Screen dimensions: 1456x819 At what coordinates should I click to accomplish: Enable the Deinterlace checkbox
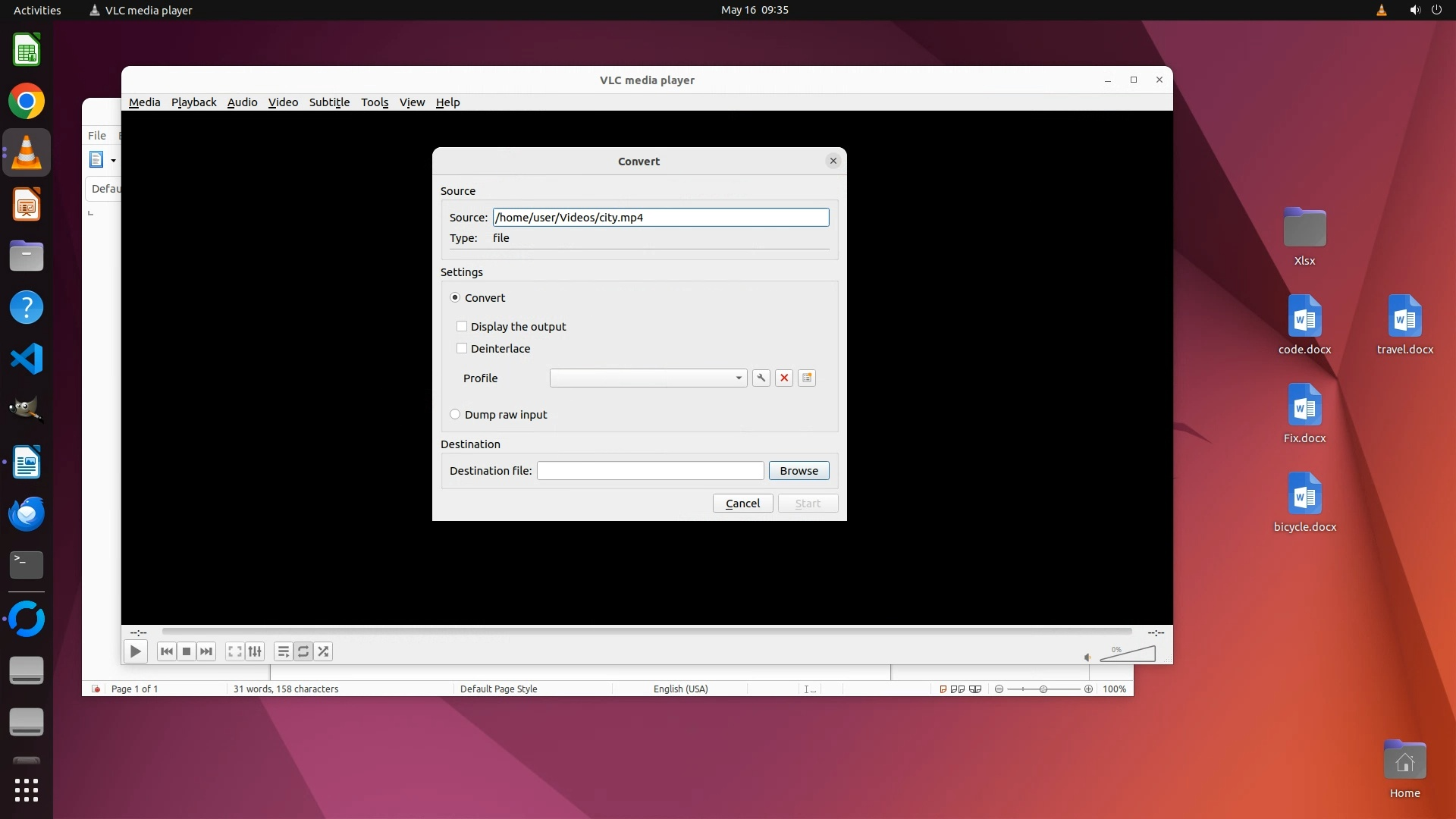462,348
